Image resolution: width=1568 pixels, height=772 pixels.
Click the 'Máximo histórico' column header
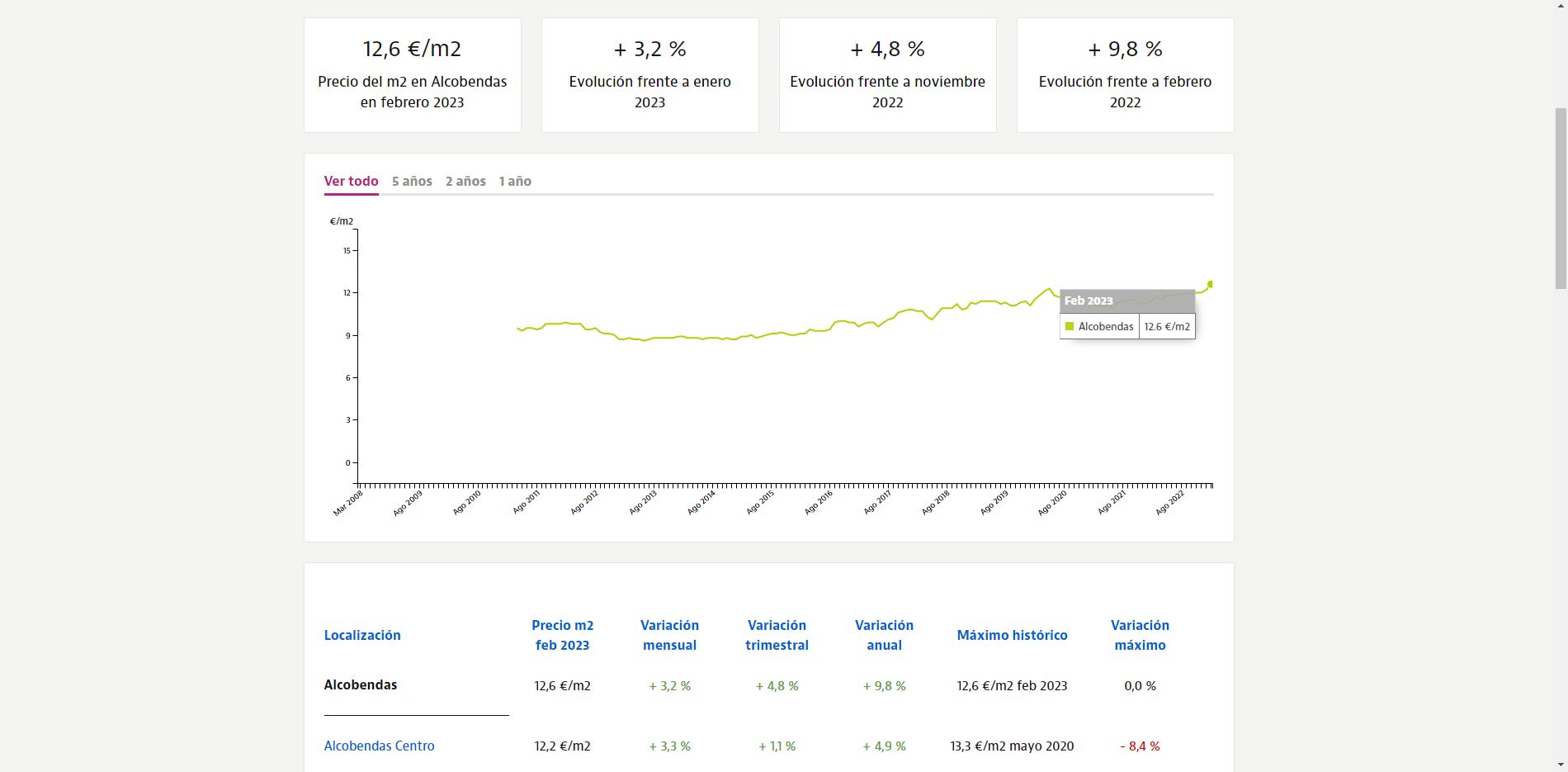pyautogui.click(x=1012, y=635)
